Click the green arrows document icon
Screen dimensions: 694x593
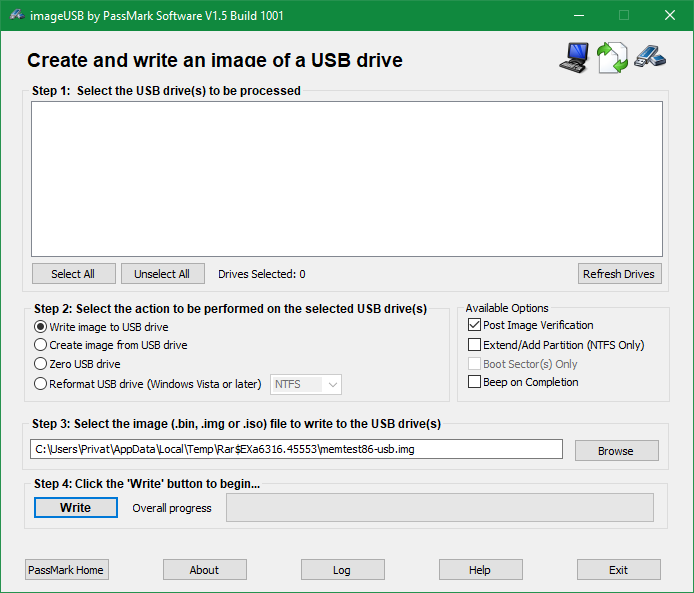(612, 58)
